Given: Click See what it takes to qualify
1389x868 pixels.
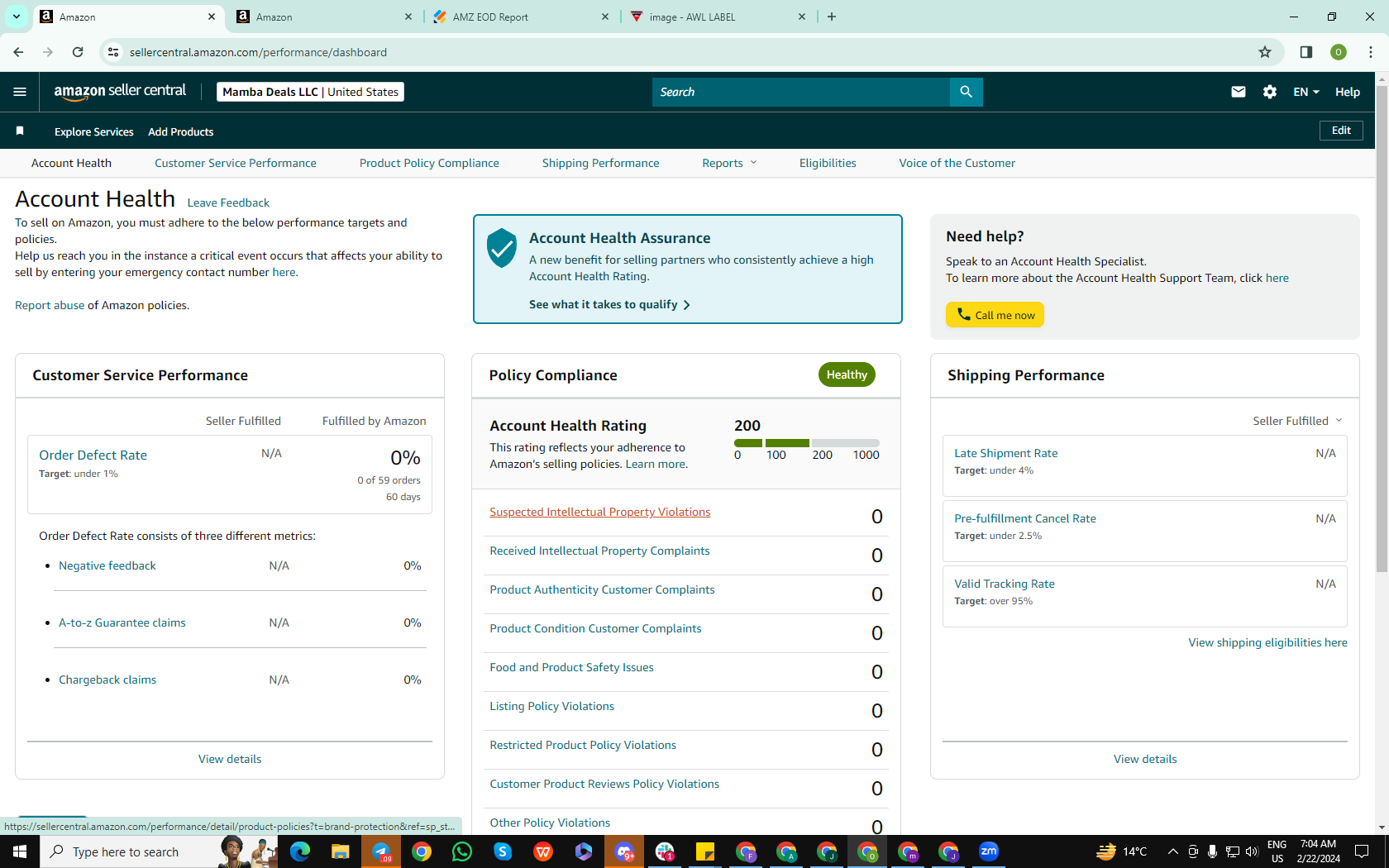Looking at the screenshot, I should (610, 304).
